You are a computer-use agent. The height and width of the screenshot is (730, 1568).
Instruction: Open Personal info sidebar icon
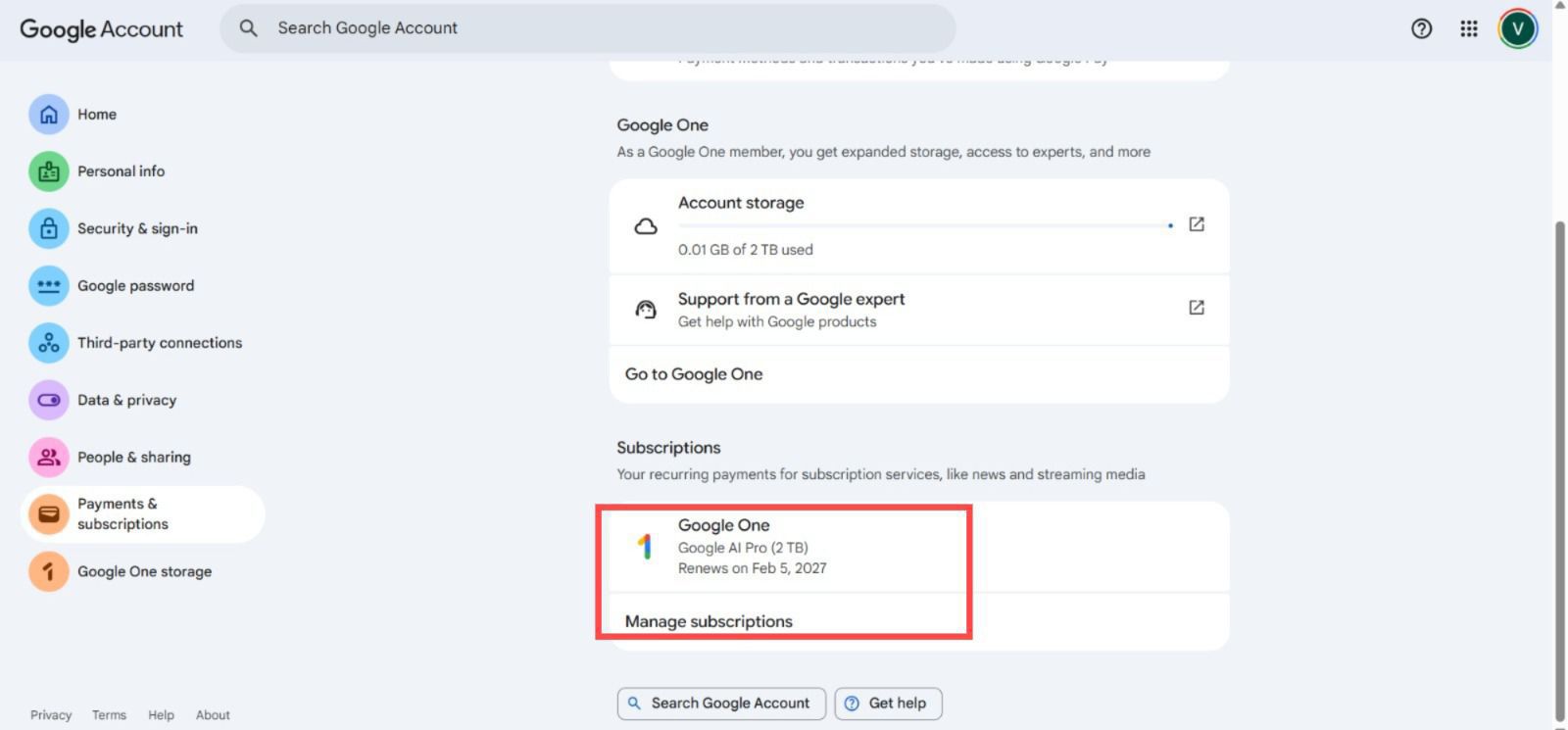point(48,171)
